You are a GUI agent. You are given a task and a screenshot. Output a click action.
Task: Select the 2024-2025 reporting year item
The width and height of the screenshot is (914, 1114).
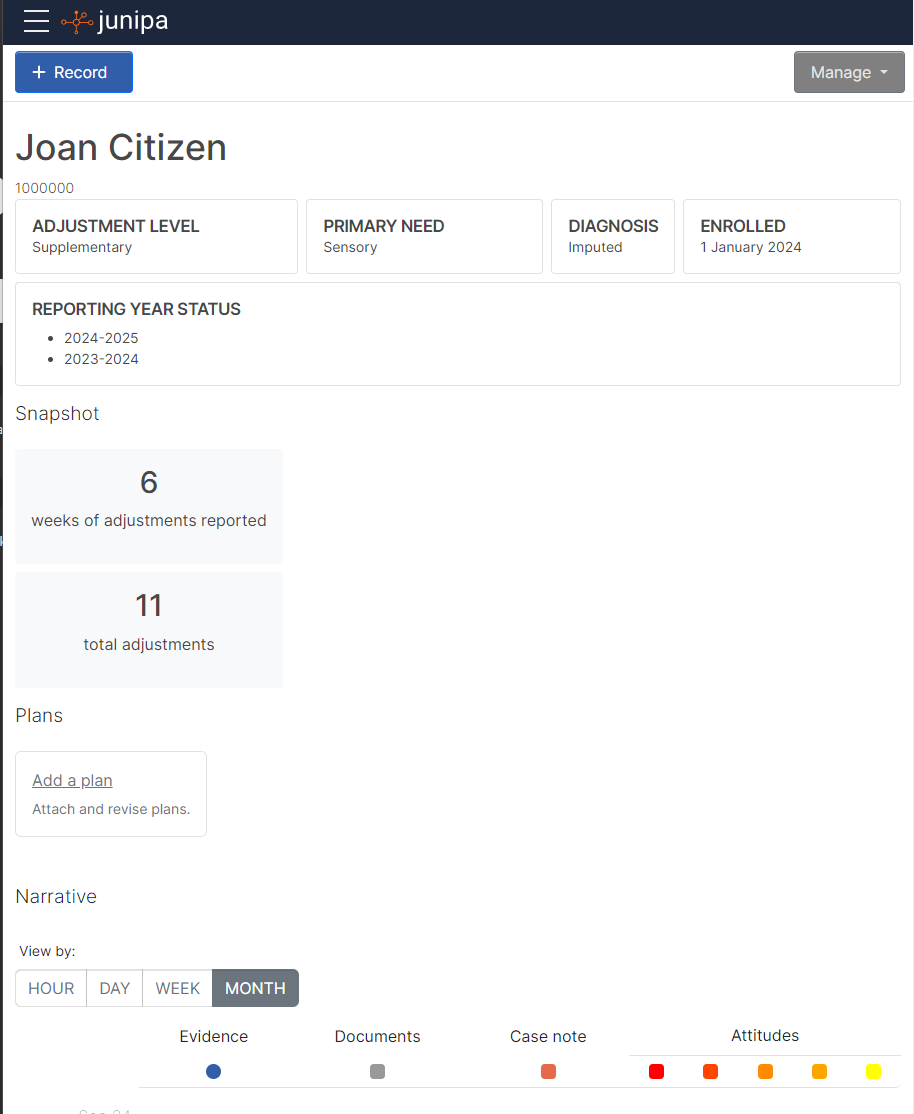[x=101, y=338]
